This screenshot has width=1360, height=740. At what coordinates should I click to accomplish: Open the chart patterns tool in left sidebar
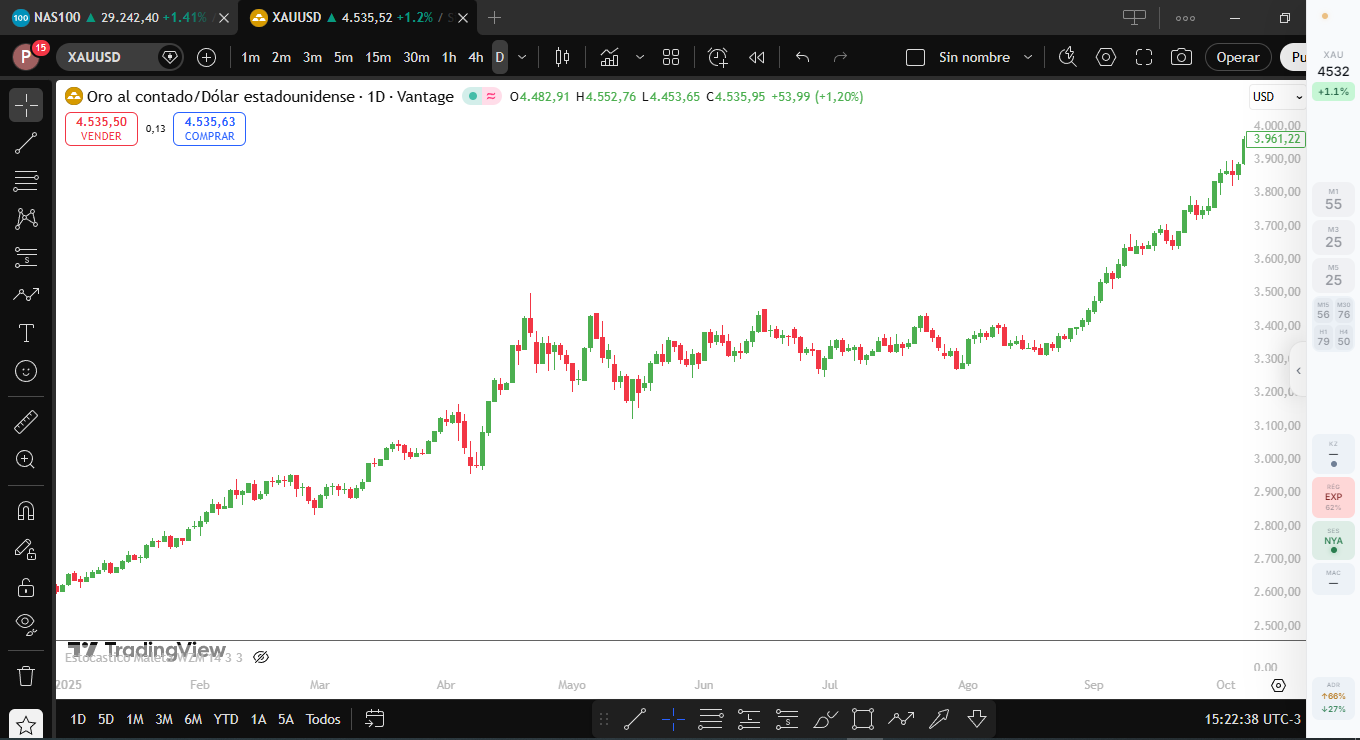pyautogui.click(x=26, y=219)
